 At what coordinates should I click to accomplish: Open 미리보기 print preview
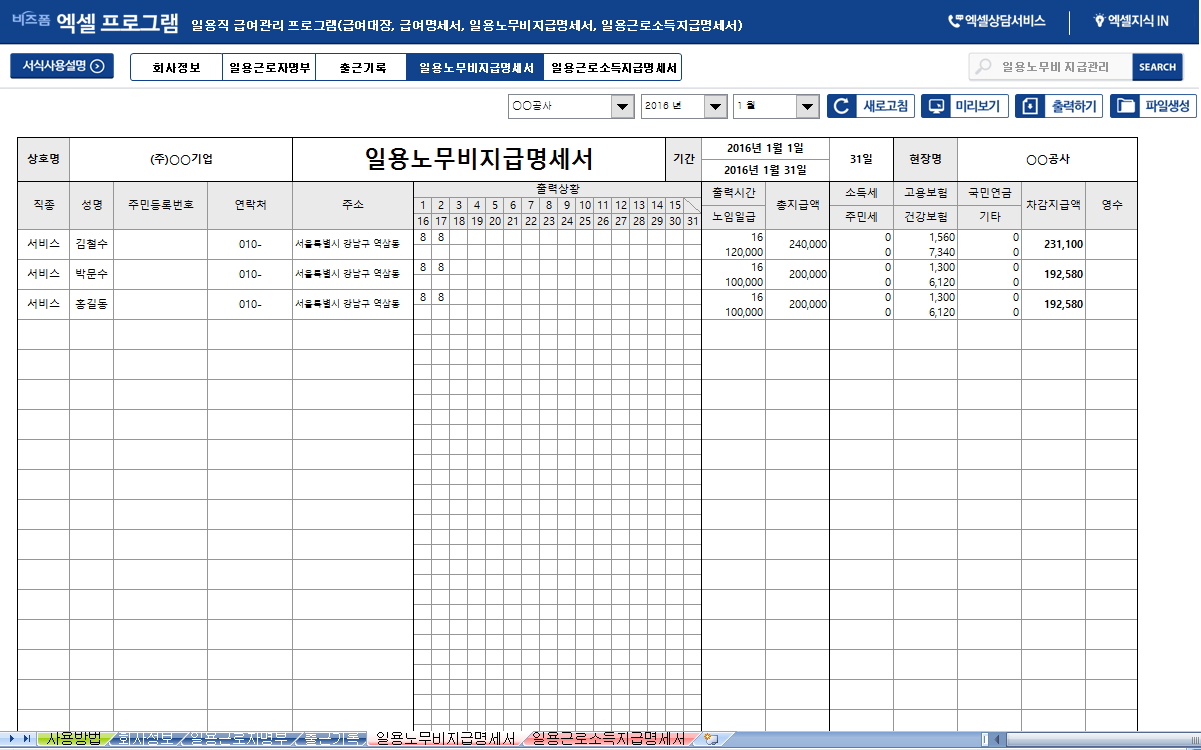tap(964, 106)
